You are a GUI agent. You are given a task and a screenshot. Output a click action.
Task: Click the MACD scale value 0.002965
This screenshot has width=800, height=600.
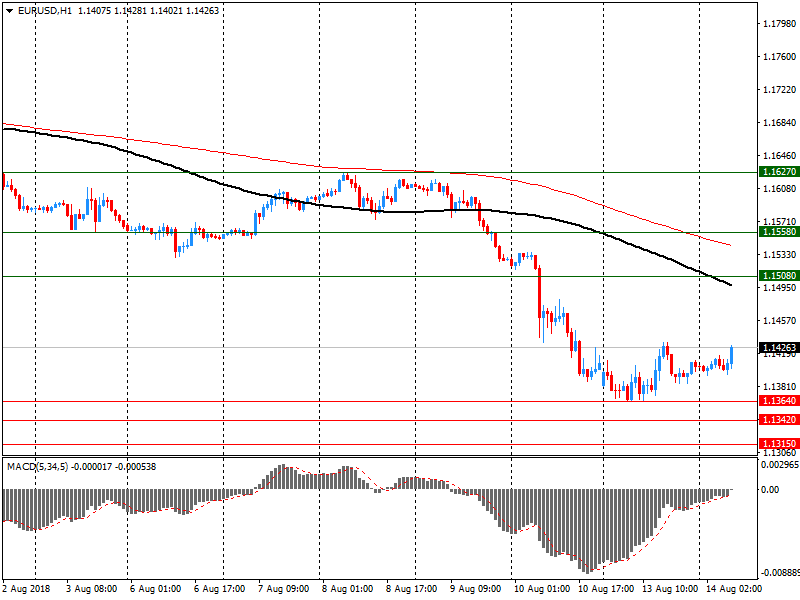780,465
